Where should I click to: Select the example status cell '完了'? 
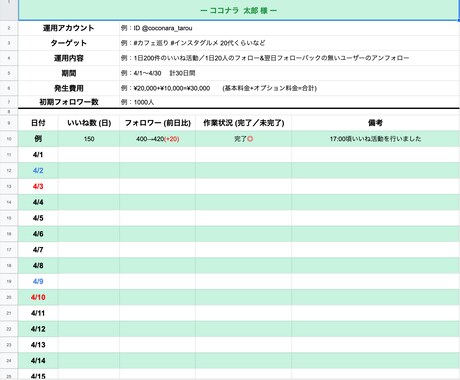click(243, 139)
